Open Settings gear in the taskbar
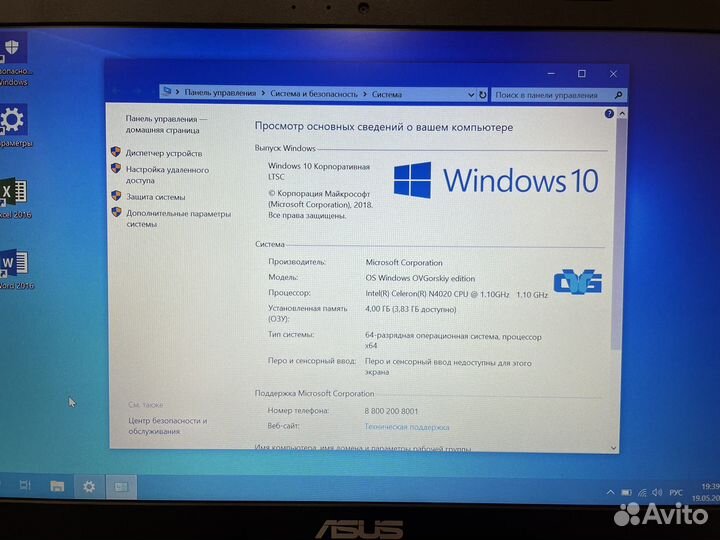The image size is (720, 540). (89, 486)
